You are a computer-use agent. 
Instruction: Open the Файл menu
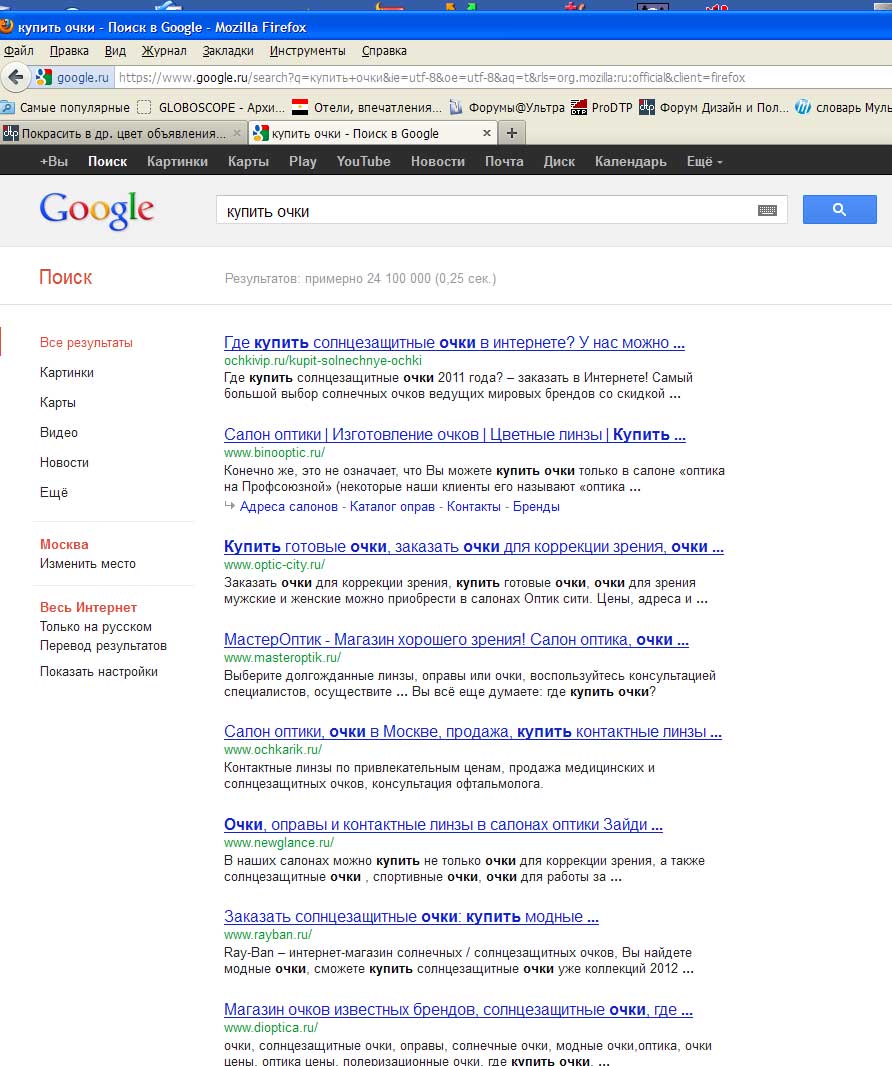pos(19,50)
